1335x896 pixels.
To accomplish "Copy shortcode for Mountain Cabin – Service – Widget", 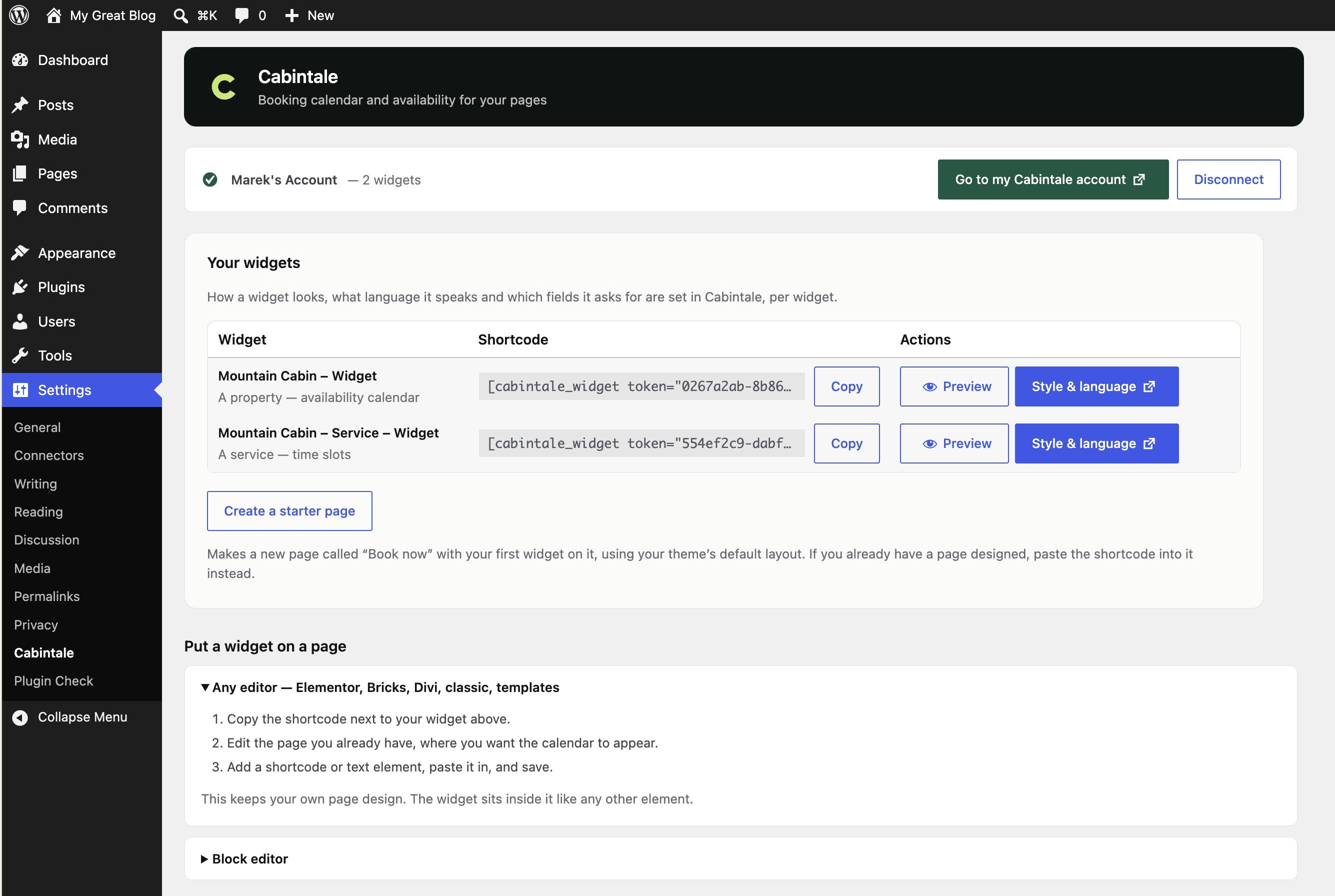I will tap(846, 444).
